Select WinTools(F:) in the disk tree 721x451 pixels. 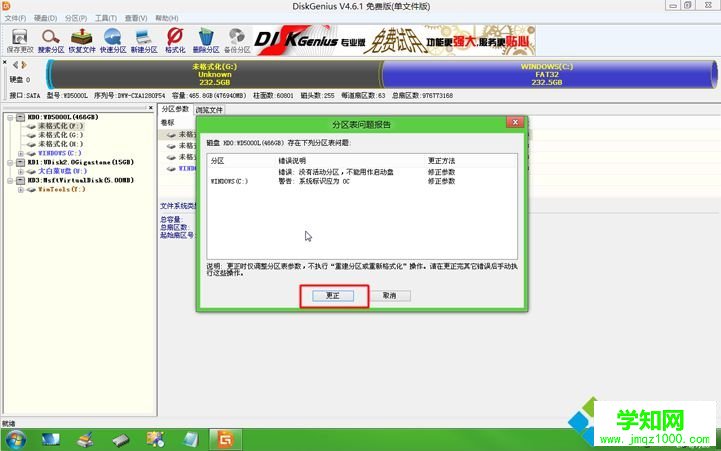[x=62, y=189]
